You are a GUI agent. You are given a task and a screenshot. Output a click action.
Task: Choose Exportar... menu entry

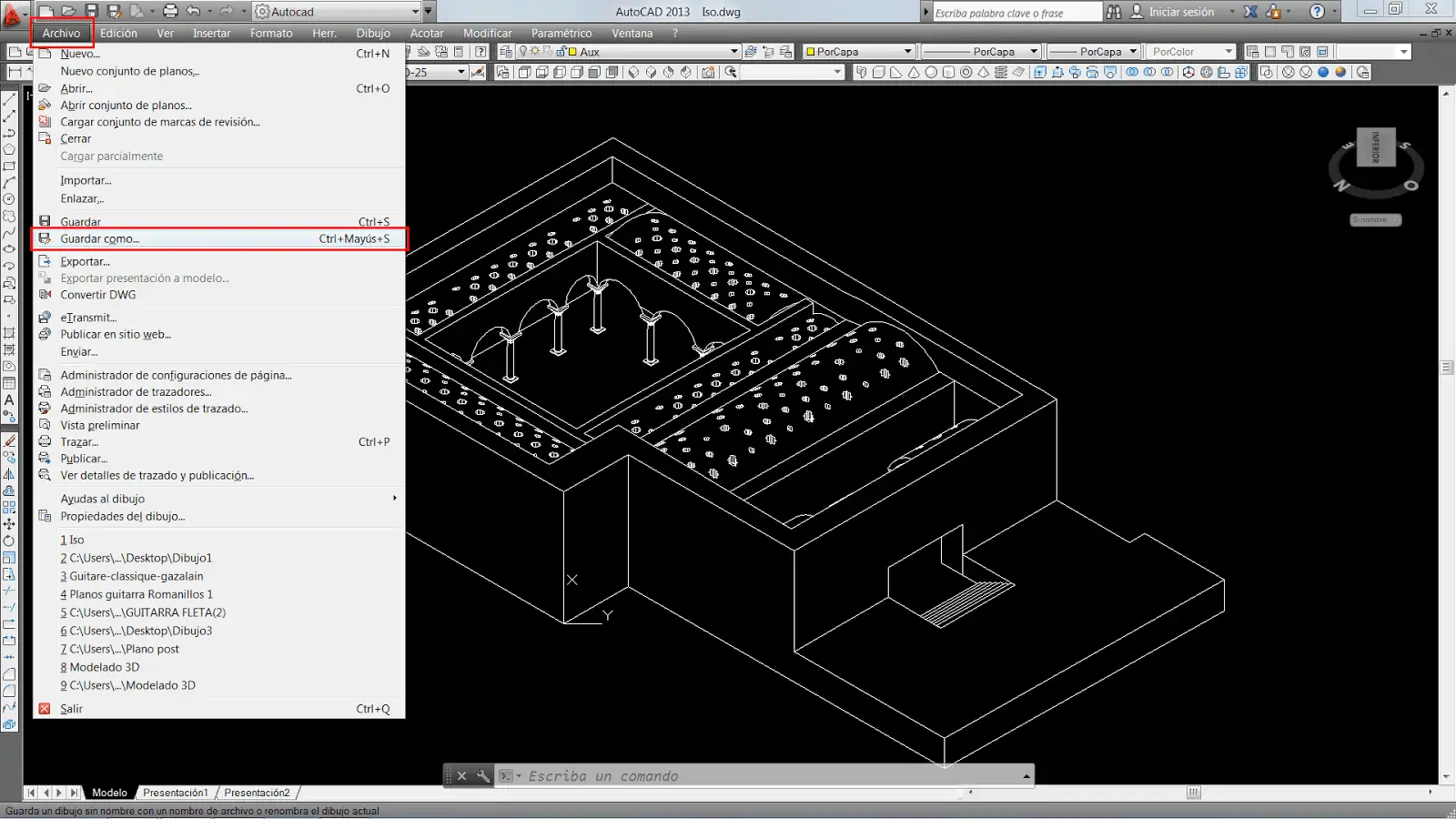(219, 261)
